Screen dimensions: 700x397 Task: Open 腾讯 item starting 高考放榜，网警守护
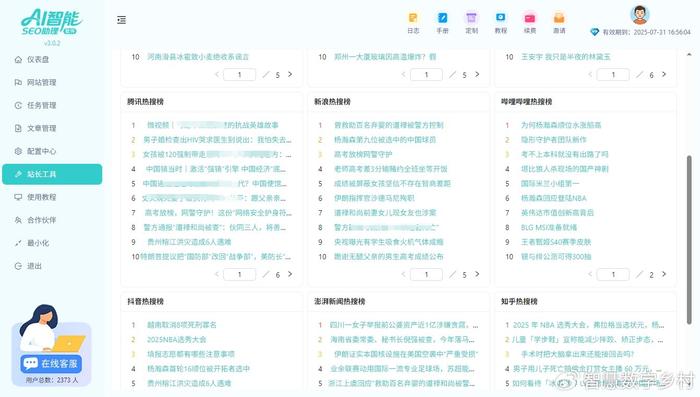click(x=218, y=213)
